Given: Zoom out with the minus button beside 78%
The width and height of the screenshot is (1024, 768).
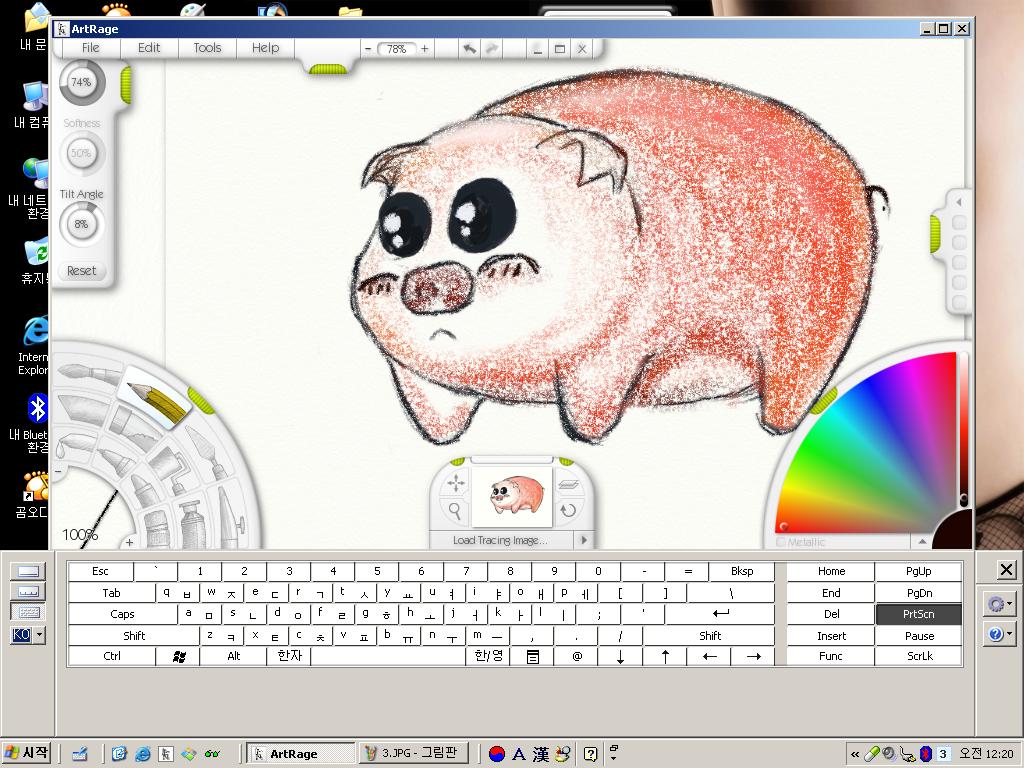Looking at the screenshot, I should coord(368,48).
